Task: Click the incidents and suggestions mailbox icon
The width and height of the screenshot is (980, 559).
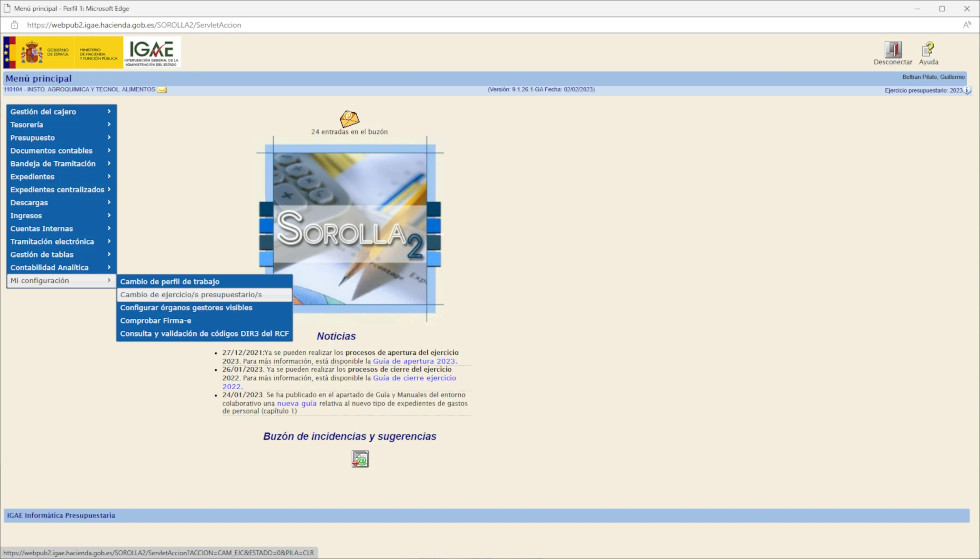Action: pos(360,459)
